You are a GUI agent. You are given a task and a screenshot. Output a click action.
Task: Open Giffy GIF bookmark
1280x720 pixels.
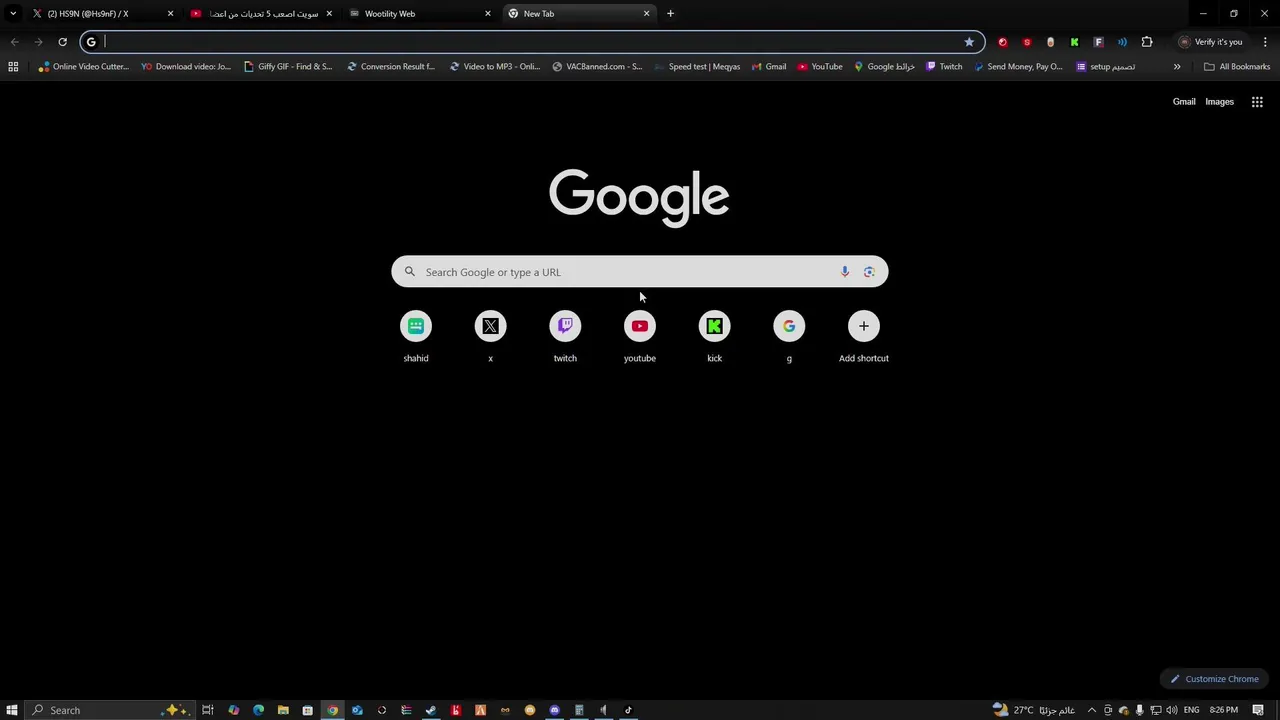288,67
